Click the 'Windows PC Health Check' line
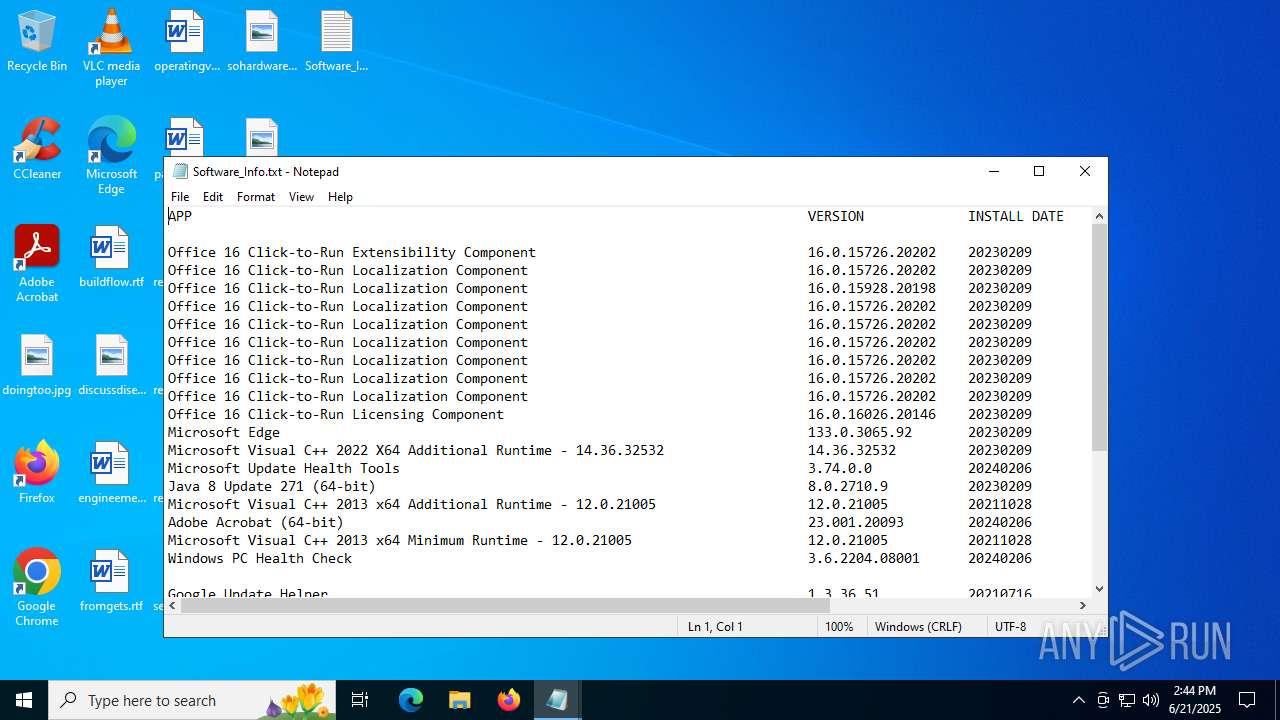The image size is (1280, 720). pyautogui.click(x=260, y=558)
